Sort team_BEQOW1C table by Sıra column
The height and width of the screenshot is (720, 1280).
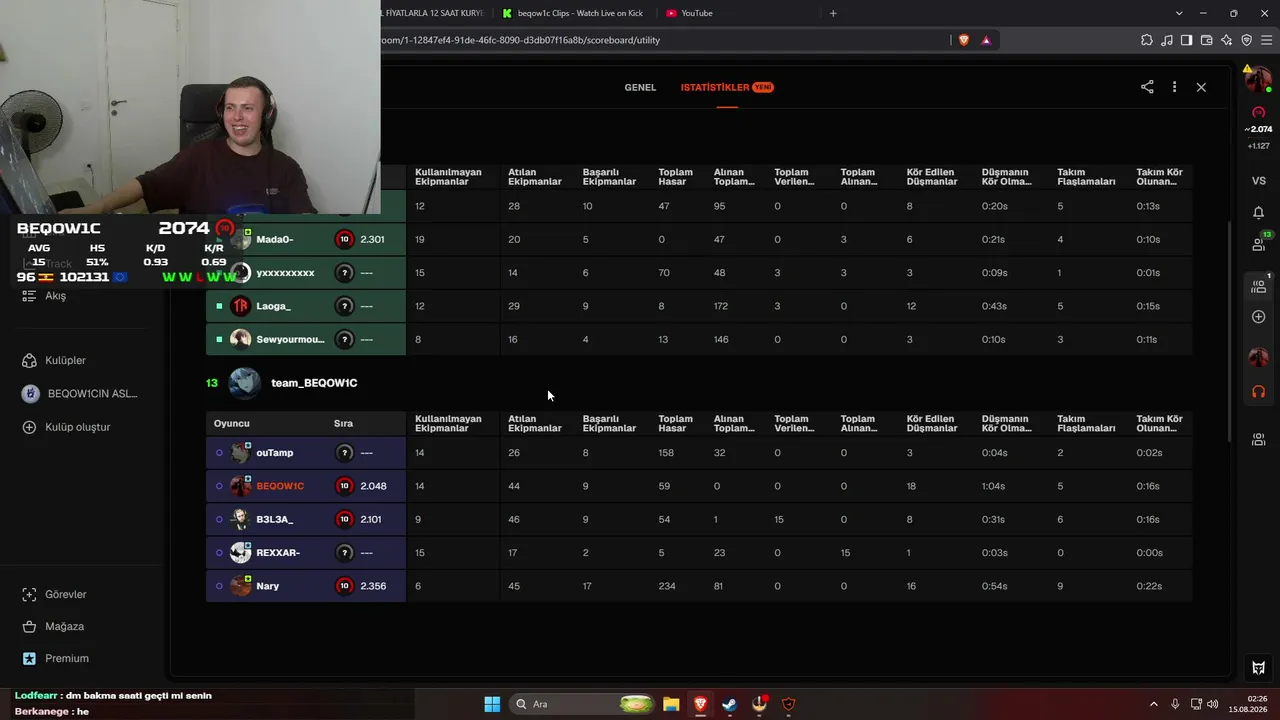[343, 423]
